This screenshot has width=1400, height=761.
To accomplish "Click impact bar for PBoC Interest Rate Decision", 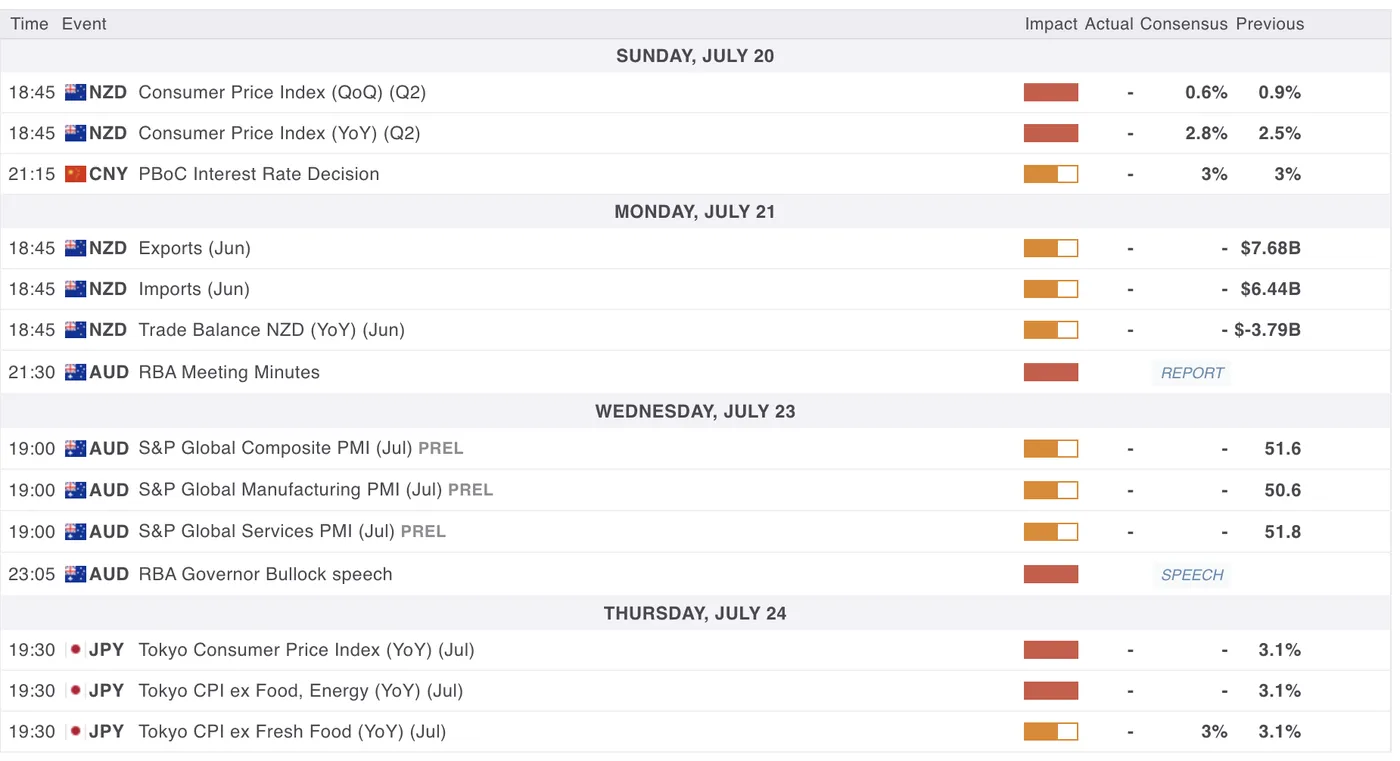I will pos(1050,174).
